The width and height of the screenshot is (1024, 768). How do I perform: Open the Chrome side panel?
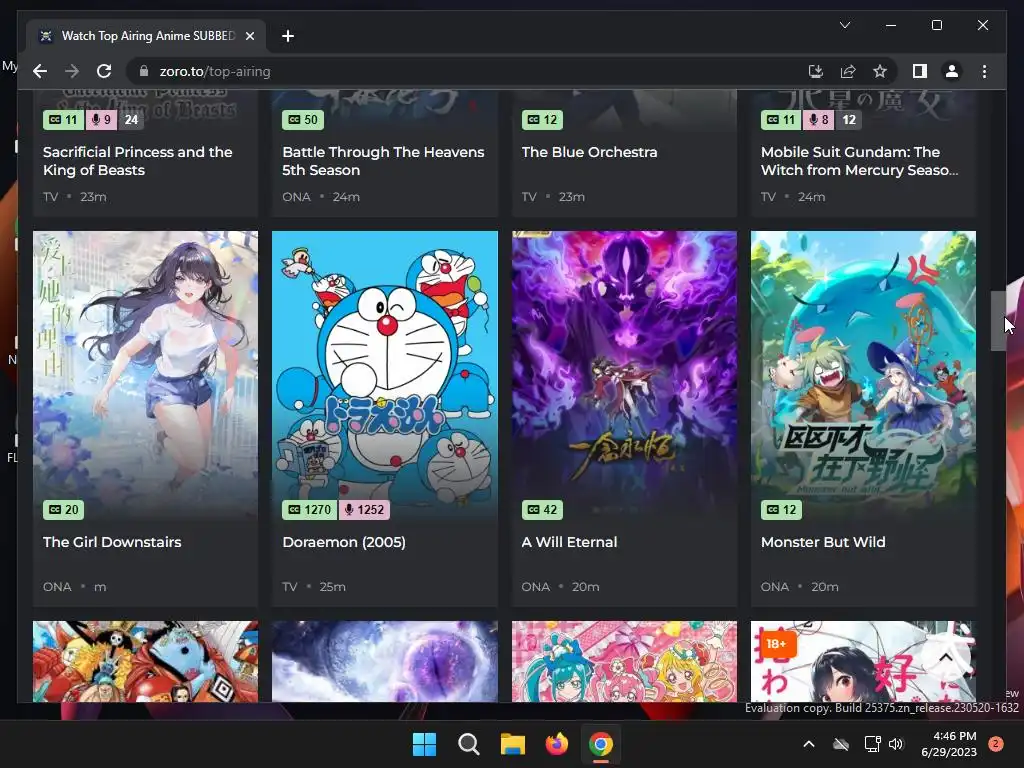point(920,71)
